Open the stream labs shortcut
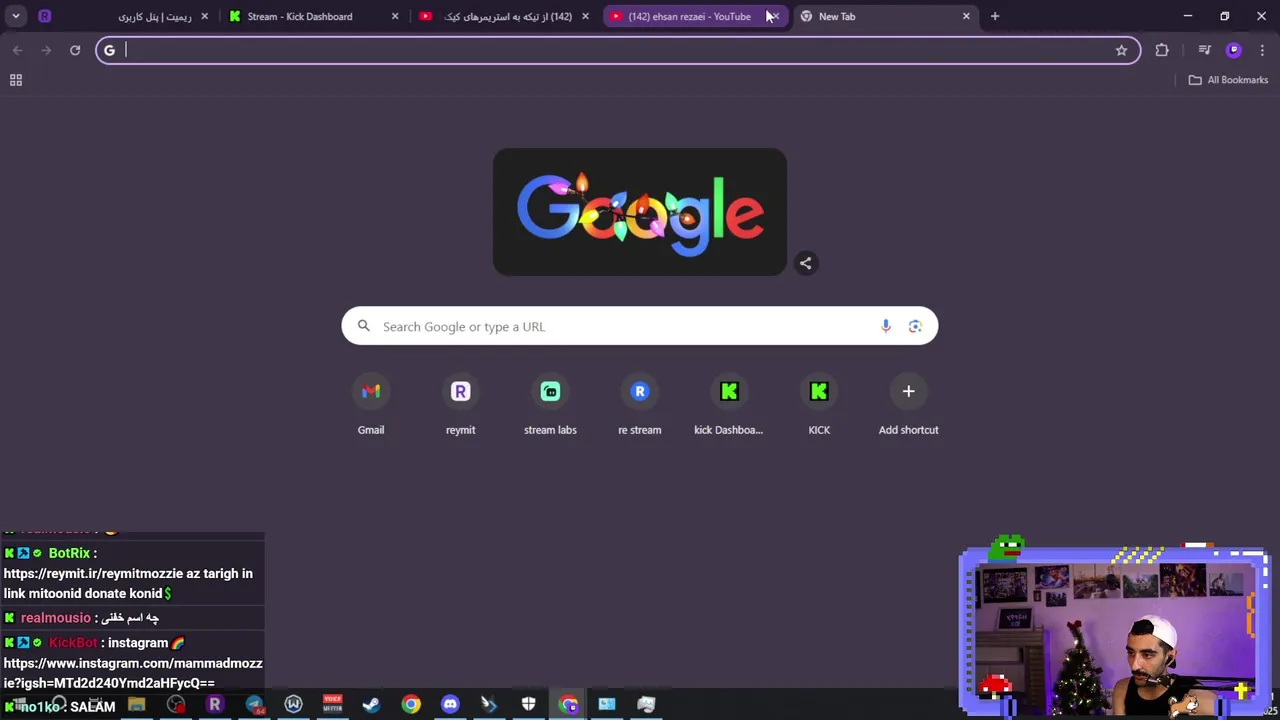The height and width of the screenshot is (720, 1280). coord(550,405)
